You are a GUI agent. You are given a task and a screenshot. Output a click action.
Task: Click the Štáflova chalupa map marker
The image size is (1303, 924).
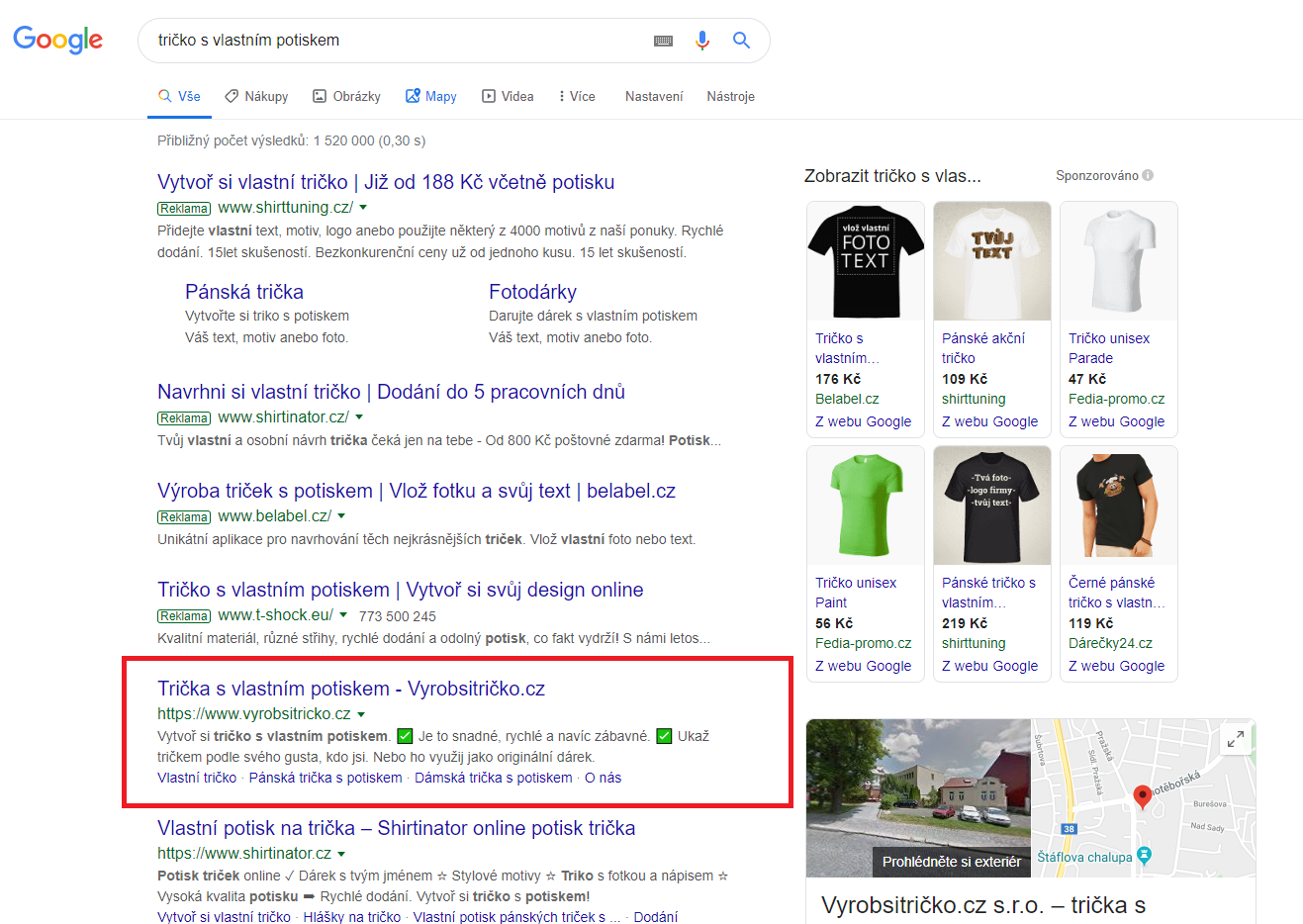pyautogui.click(x=1145, y=856)
